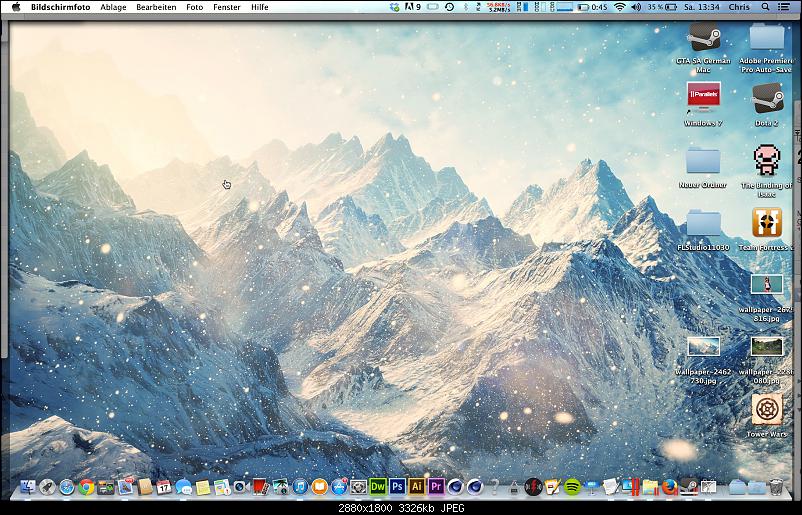Open Messages speech bubble icon in Dock
Image resolution: width=802 pixels, height=515 pixels.
[x=184, y=487]
